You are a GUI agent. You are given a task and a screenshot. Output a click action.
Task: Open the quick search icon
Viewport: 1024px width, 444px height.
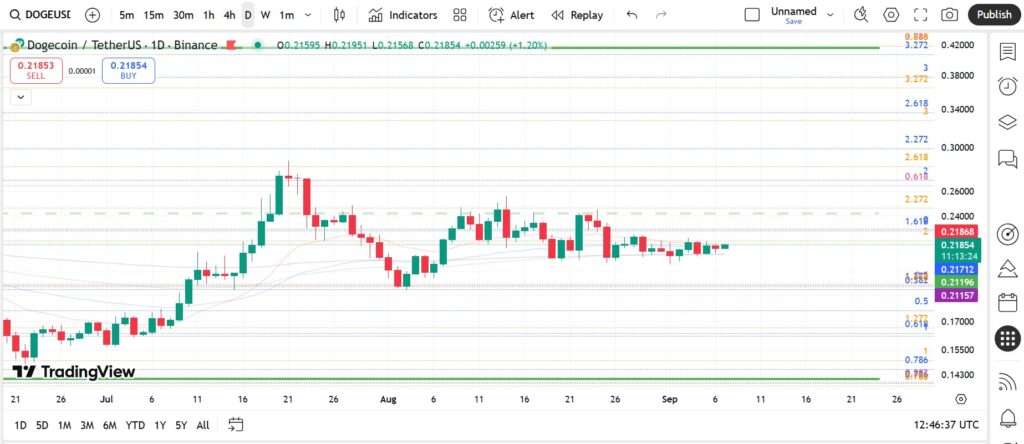pyautogui.click(x=861, y=14)
